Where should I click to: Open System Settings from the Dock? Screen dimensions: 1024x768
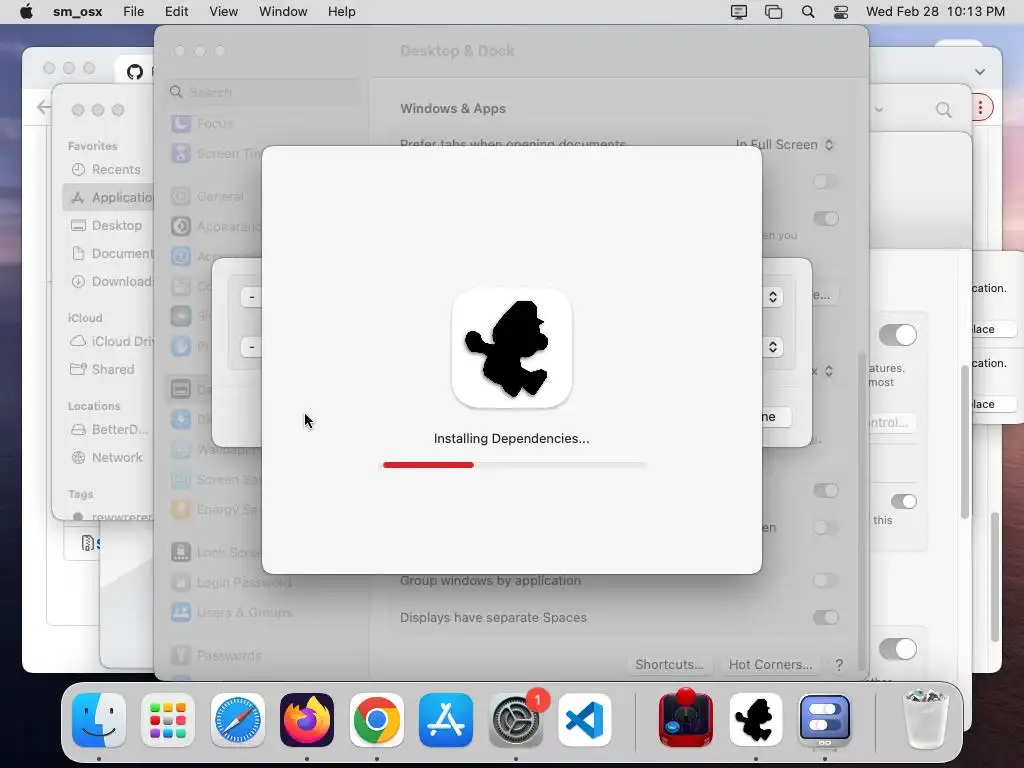tap(516, 720)
